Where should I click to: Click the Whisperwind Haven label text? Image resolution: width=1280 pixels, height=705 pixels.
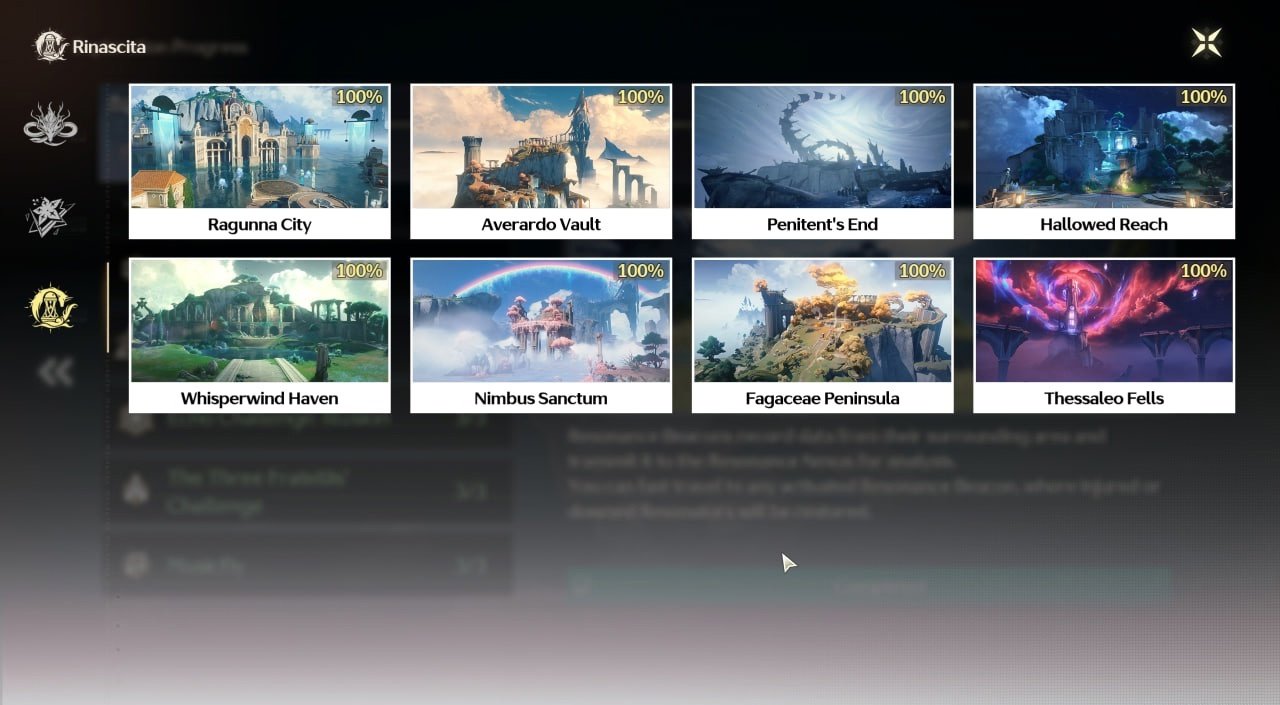[260, 399]
